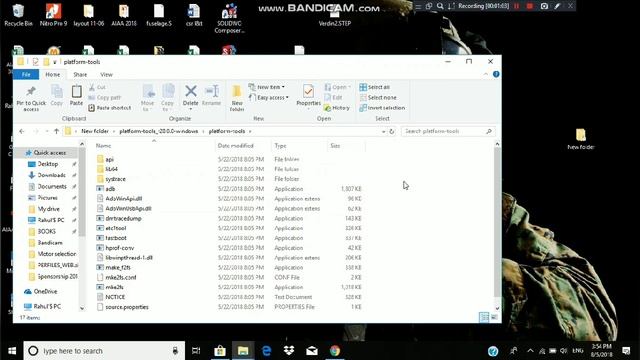Open New item dropdown
640x360 pixels.
coord(267,87)
